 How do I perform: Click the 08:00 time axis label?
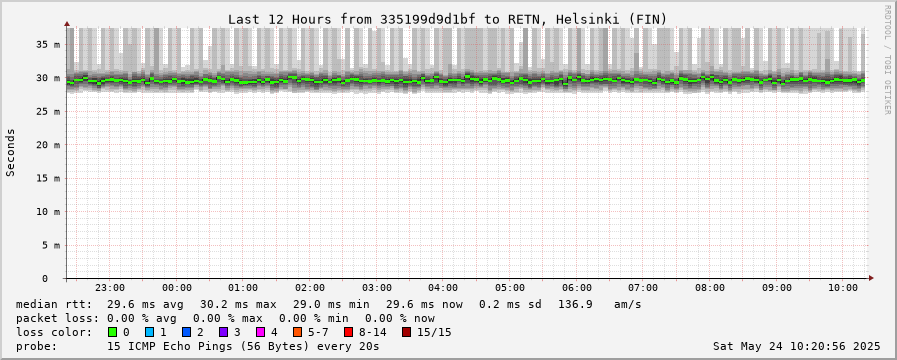coord(710,288)
